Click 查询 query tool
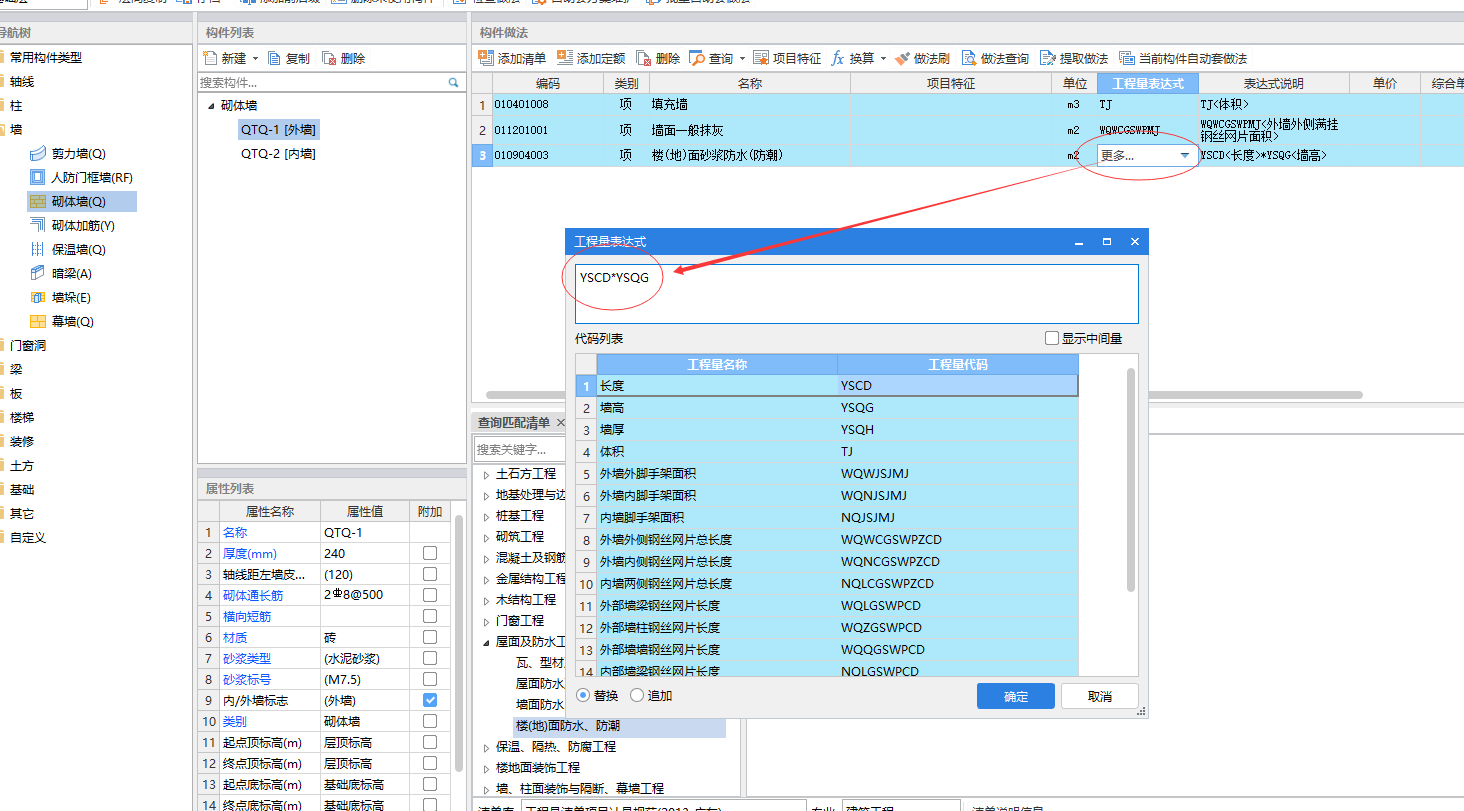 [x=711, y=59]
